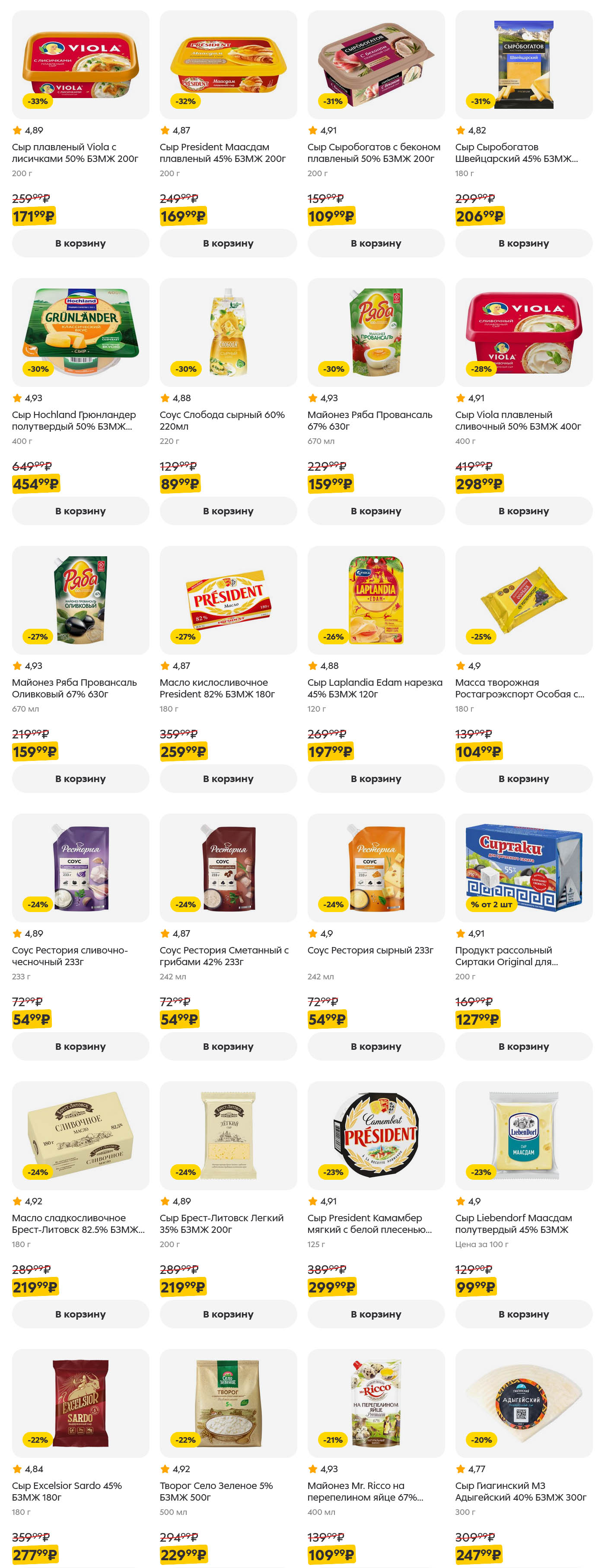This screenshot has height=1568, width=608.
Task: Click the star rating of President Камамбер
Action: (322, 1201)
